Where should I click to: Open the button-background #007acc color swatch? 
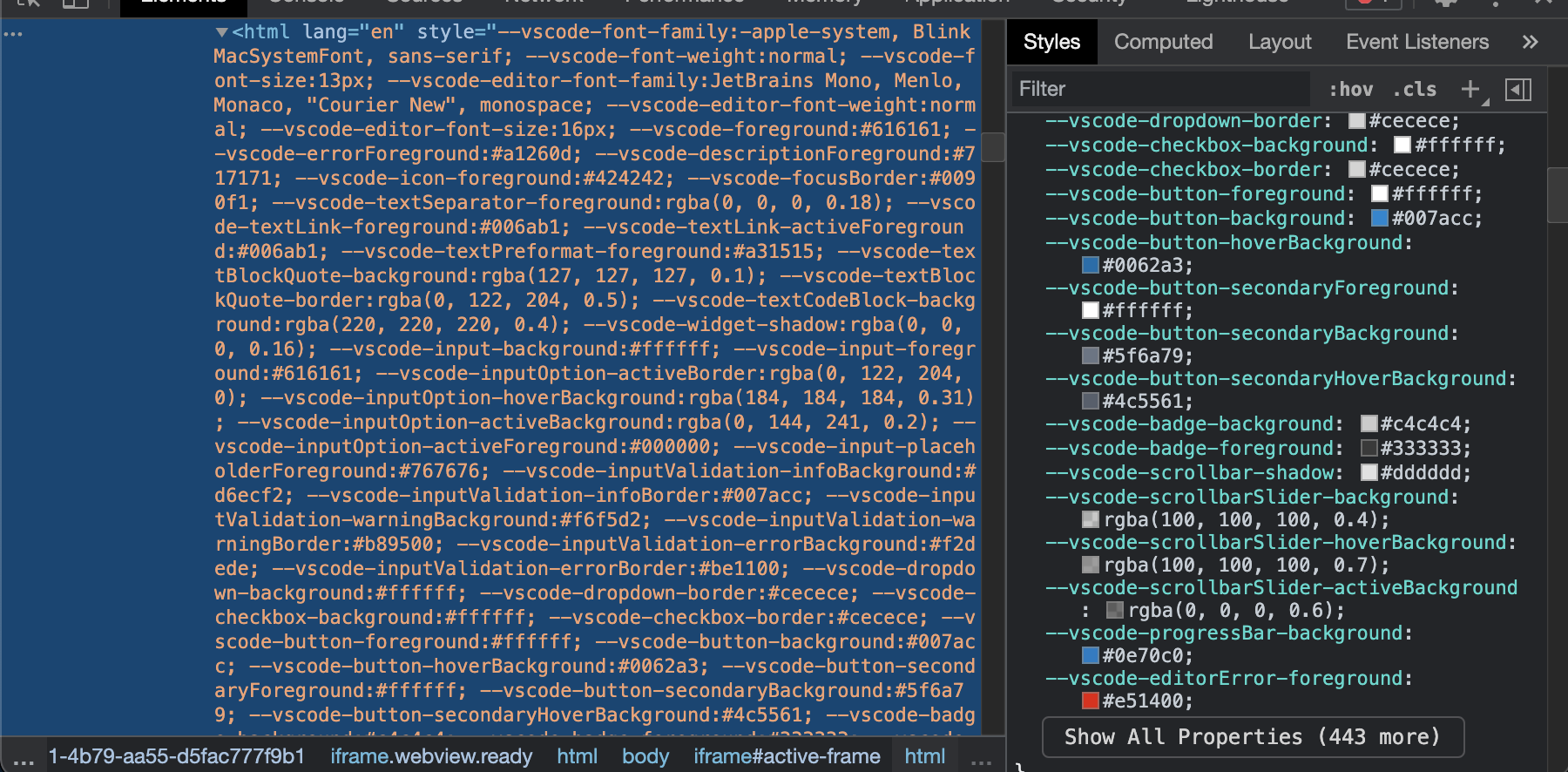click(x=1380, y=219)
